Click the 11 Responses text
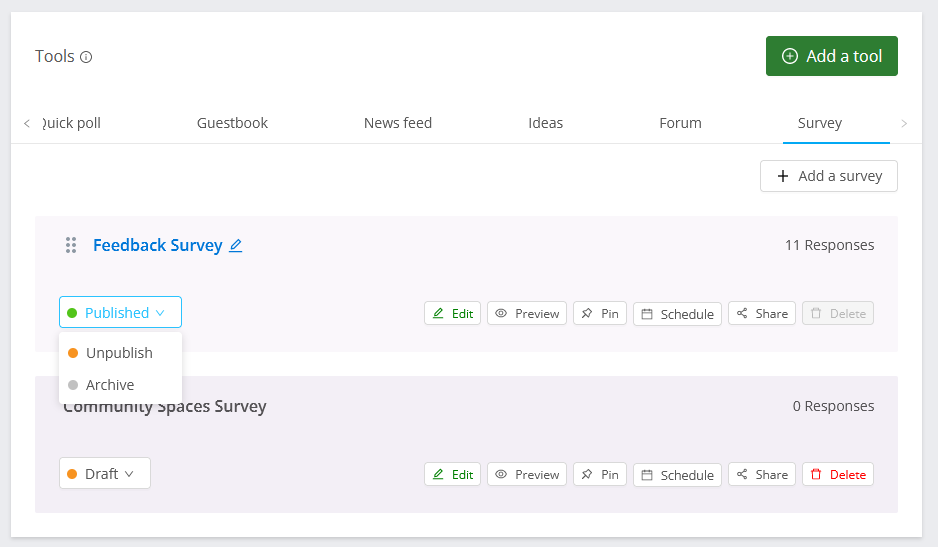938x547 pixels. [829, 245]
